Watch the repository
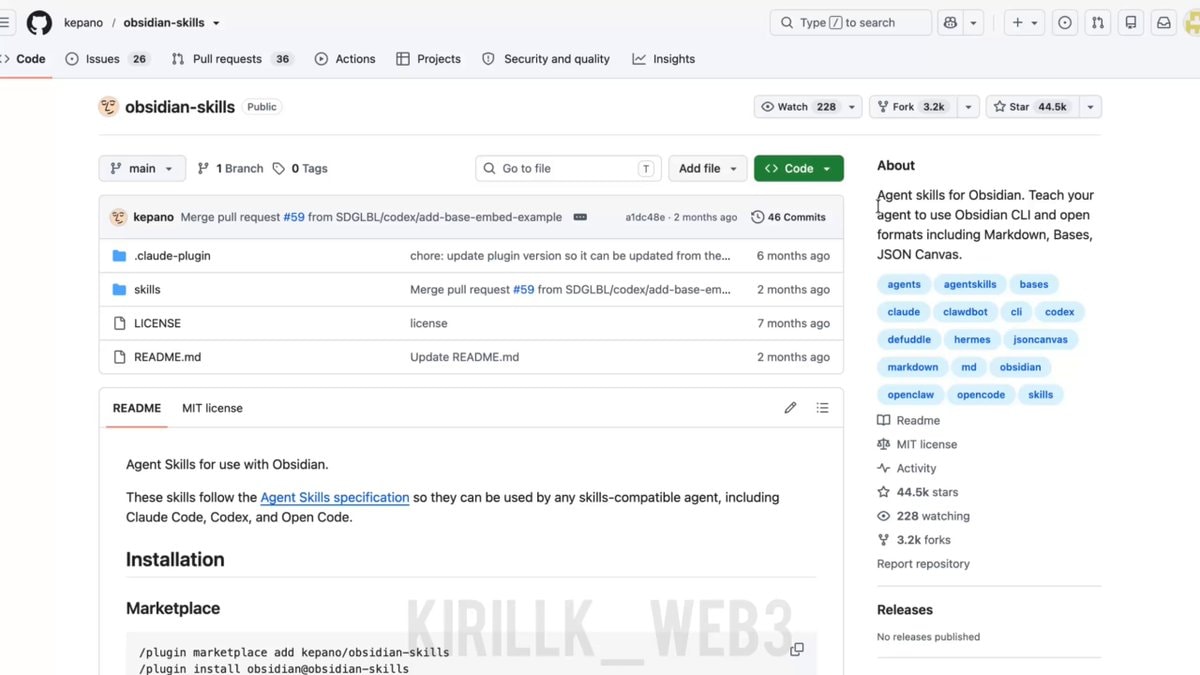 [799, 107]
